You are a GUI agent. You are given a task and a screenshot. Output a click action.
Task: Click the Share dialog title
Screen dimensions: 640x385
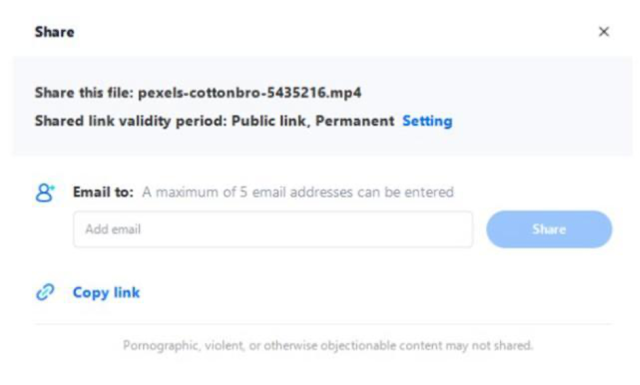[x=54, y=32]
